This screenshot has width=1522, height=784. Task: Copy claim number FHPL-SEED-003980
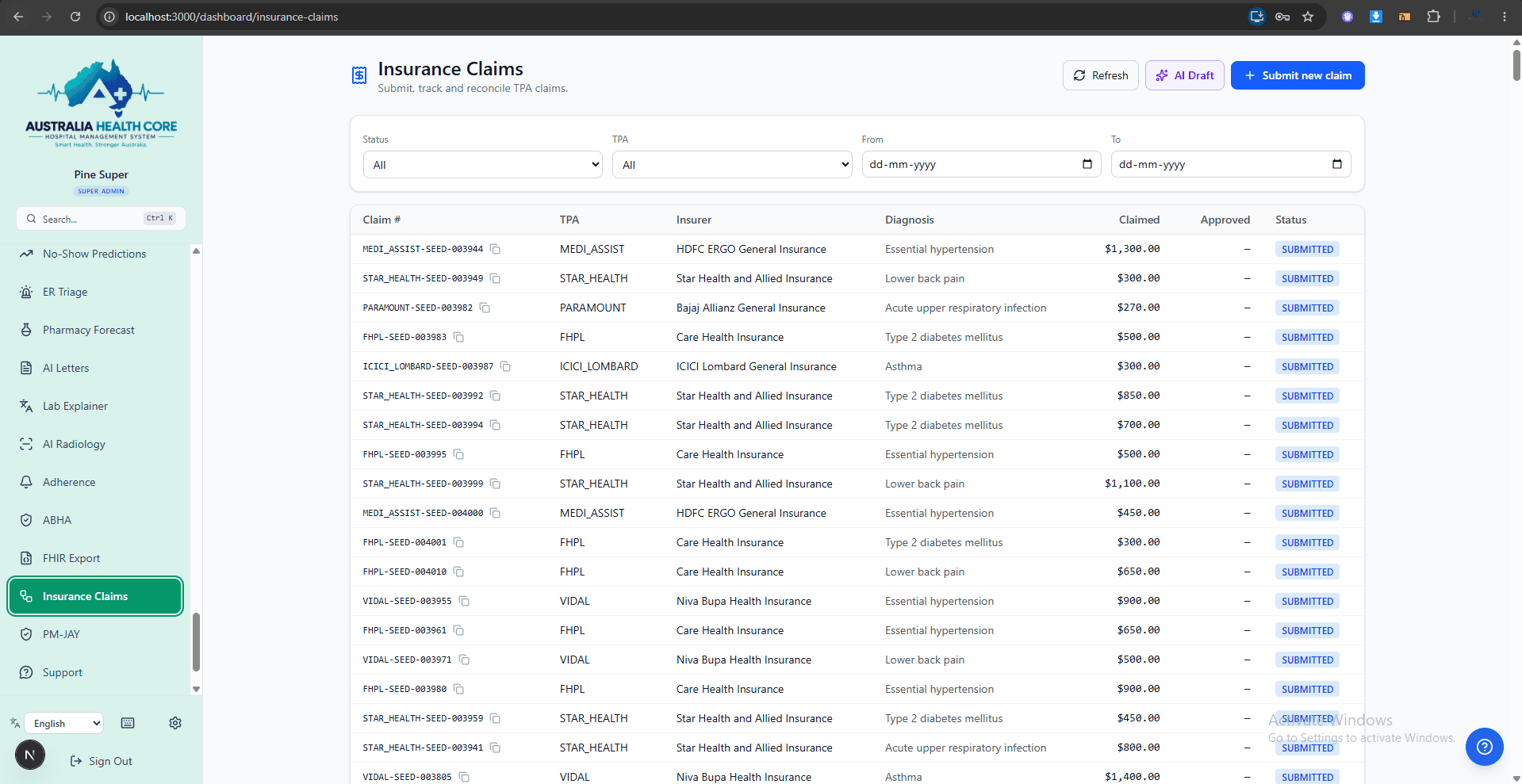458,689
